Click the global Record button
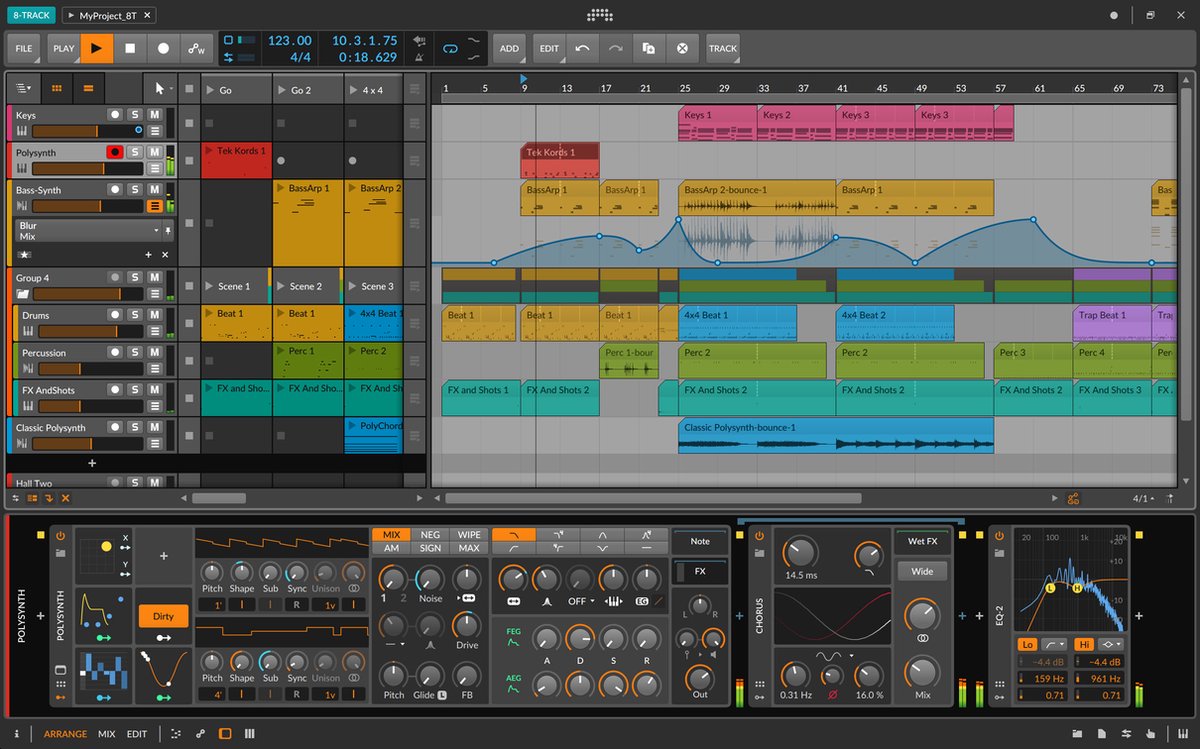This screenshot has width=1200, height=749. coord(163,48)
